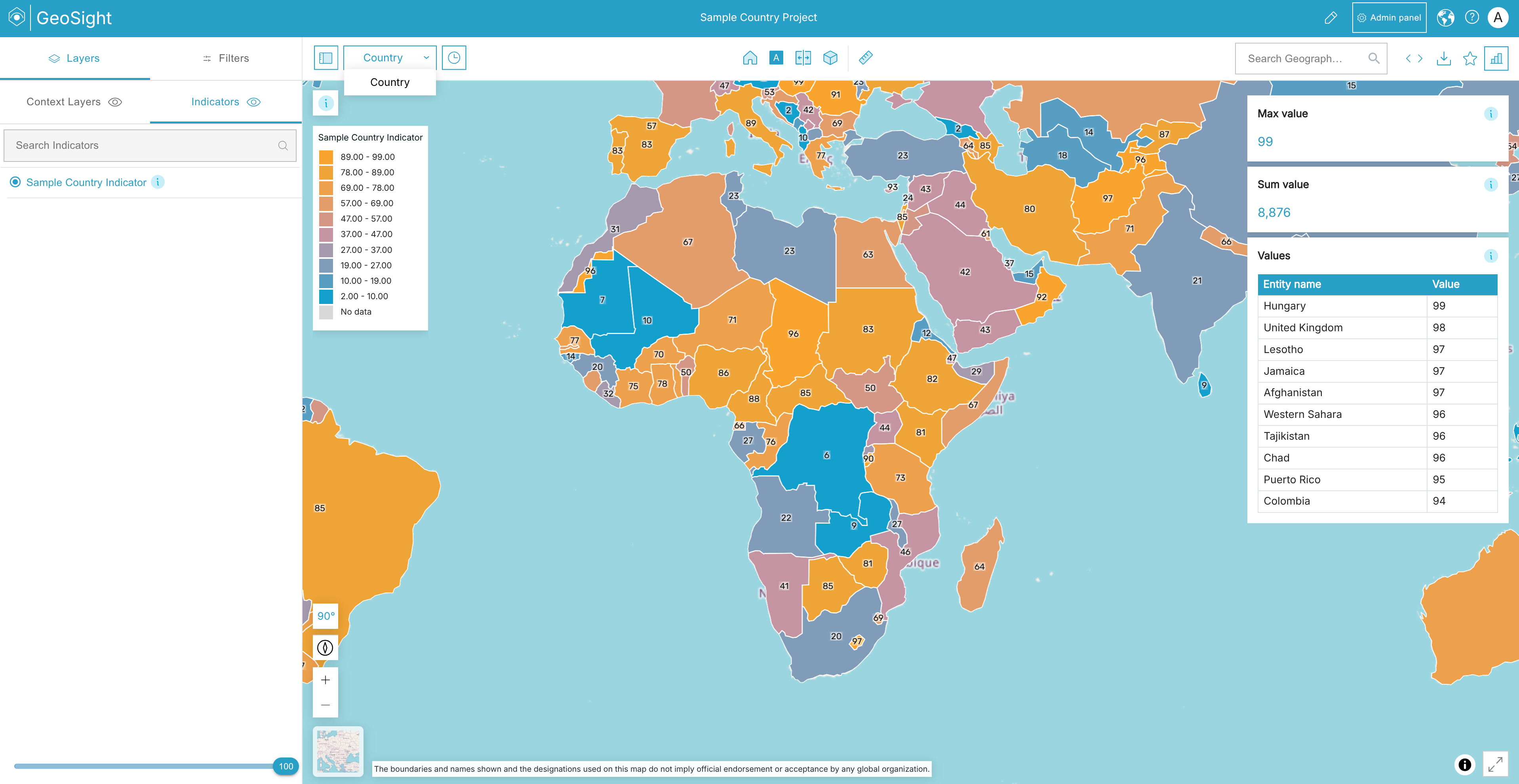1519x784 pixels.
Task: Open bookmarks star icon
Action: pos(1470,58)
